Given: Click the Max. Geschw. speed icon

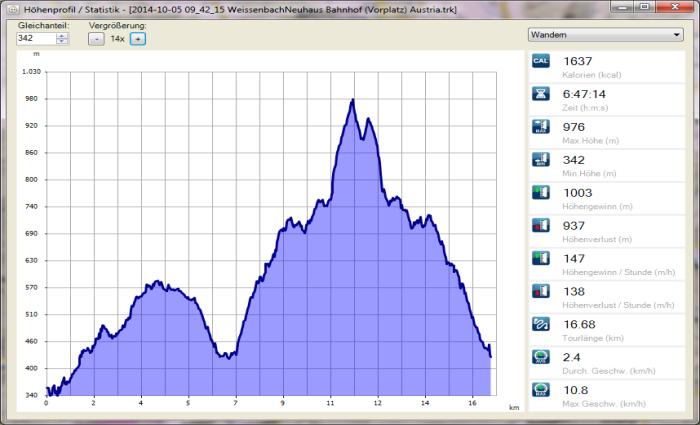Looking at the screenshot, I should tap(541, 390).
